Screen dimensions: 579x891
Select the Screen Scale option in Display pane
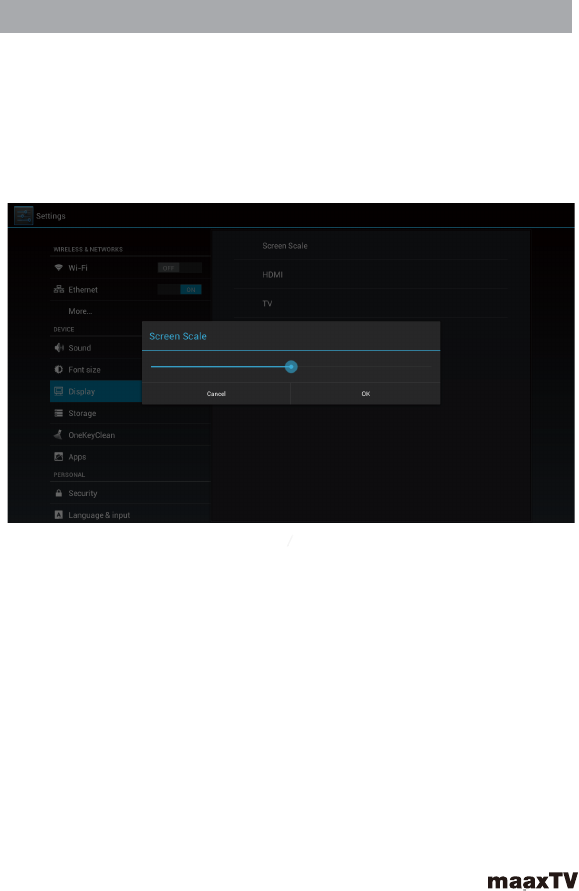pos(370,245)
